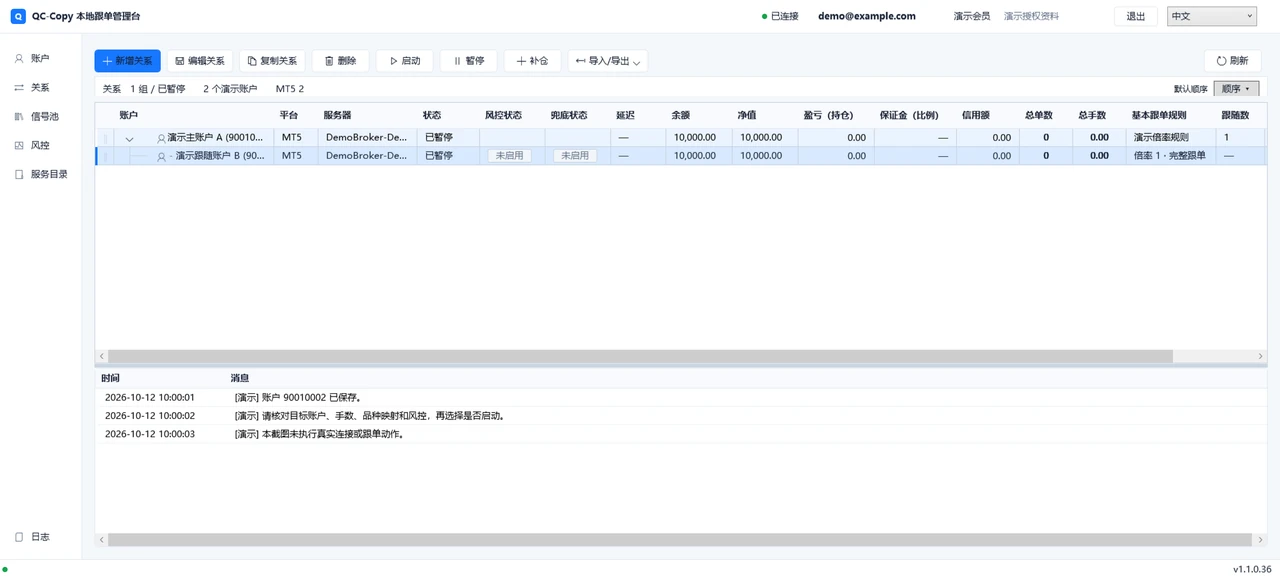The width and height of the screenshot is (1280, 579).
Task: Click the 风控状态 column header
Action: pyautogui.click(x=503, y=115)
